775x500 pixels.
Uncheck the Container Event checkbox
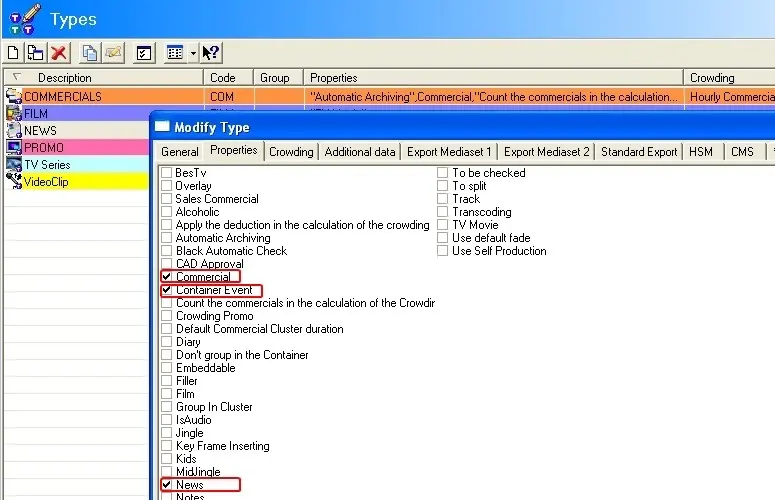coord(167,290)
